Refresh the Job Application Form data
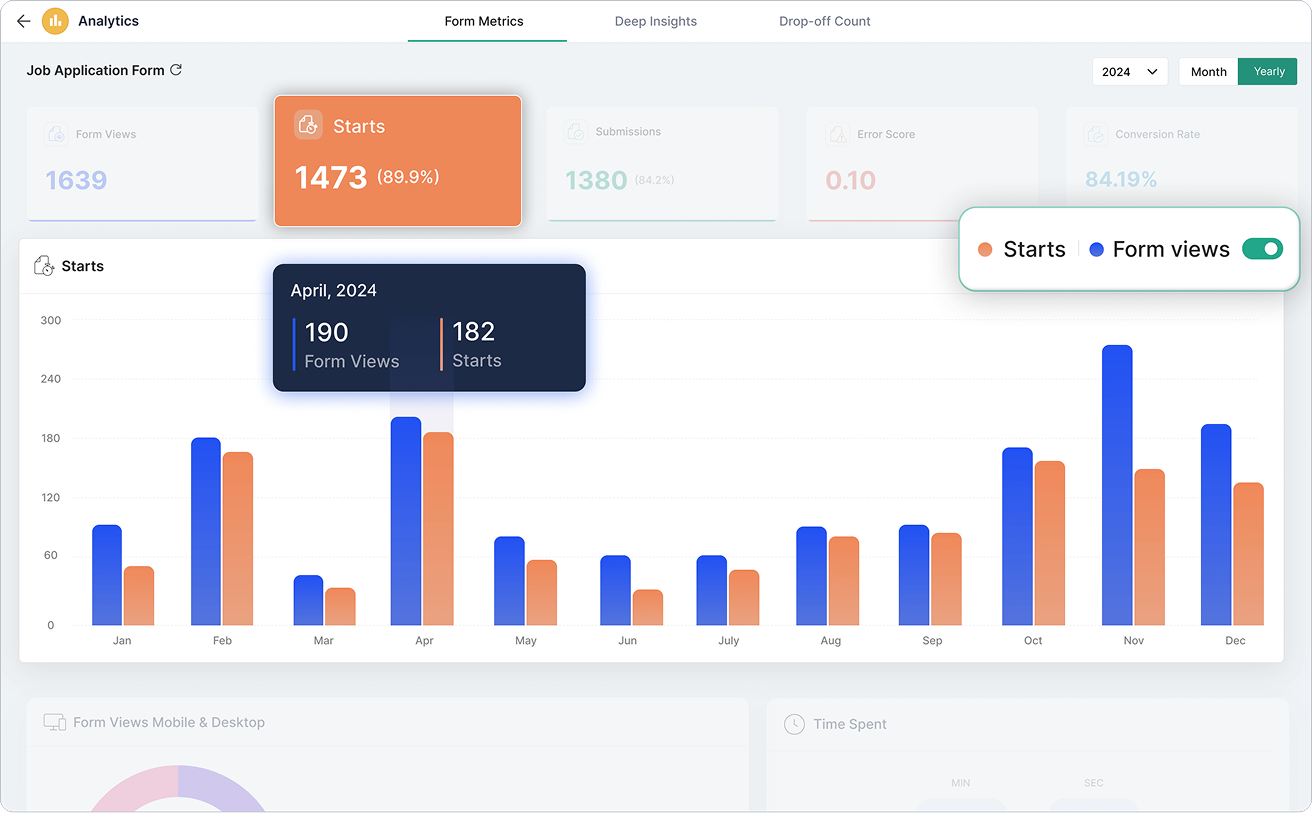Screen dimensions: 1312x813 click(x=176, y=70)
